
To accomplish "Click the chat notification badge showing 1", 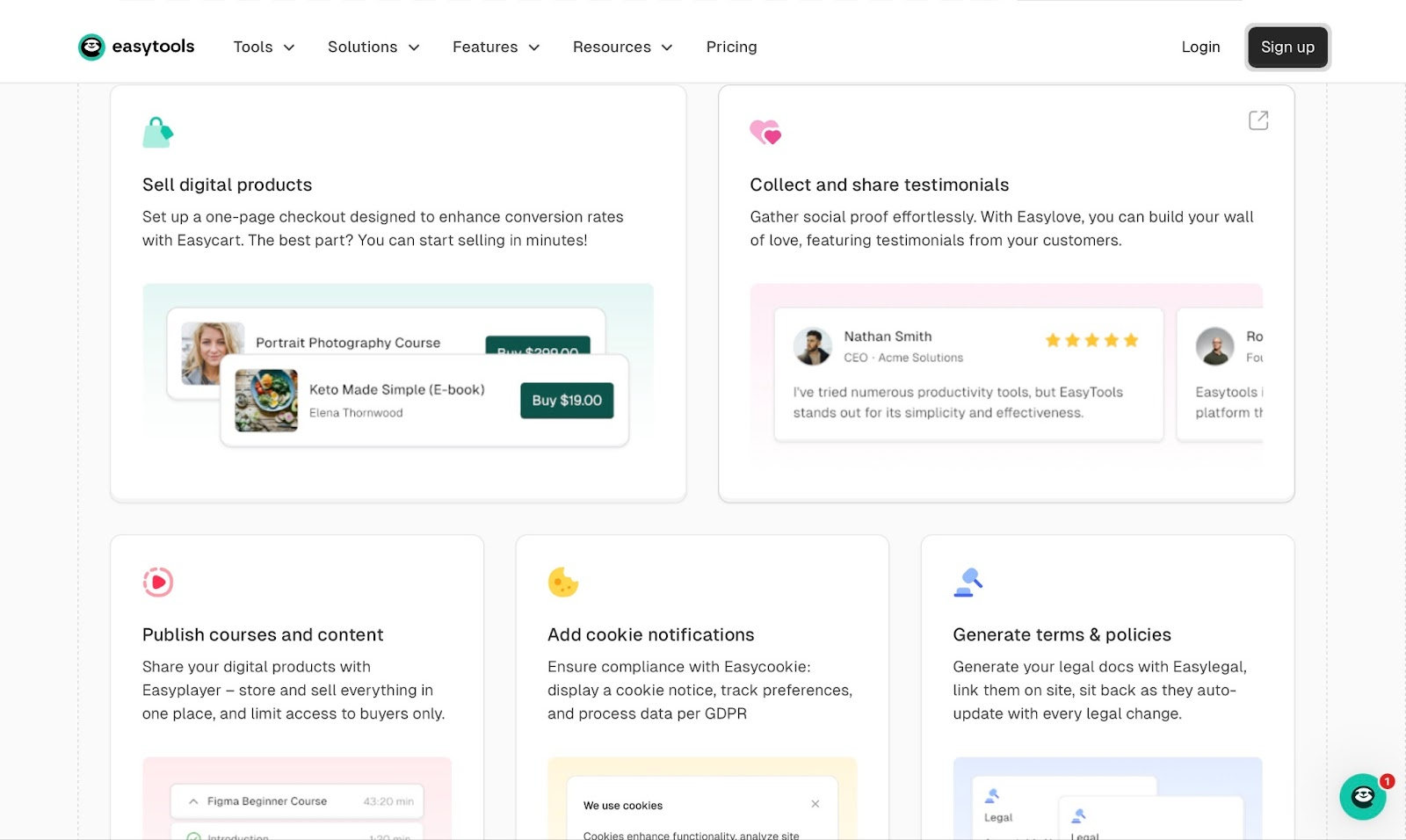I will coord(1387,781).
